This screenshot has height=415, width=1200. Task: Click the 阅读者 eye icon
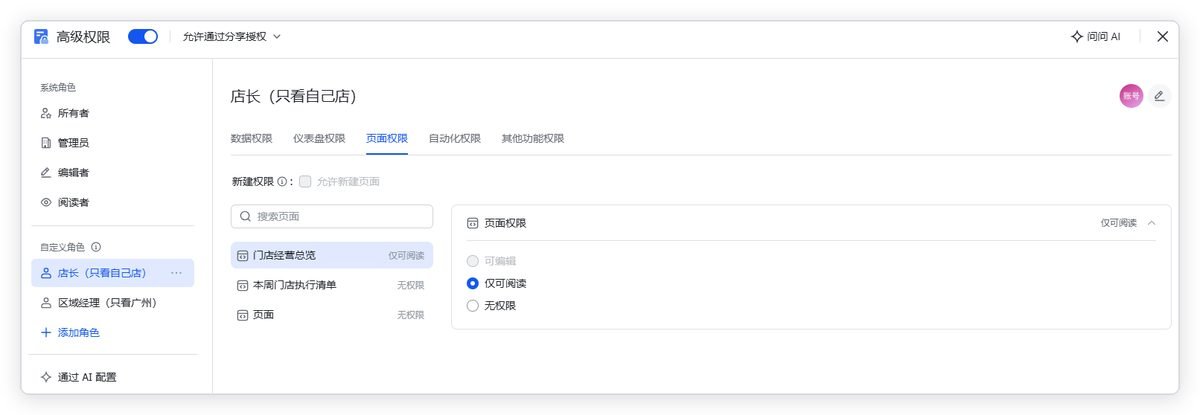tap(46, 202)
